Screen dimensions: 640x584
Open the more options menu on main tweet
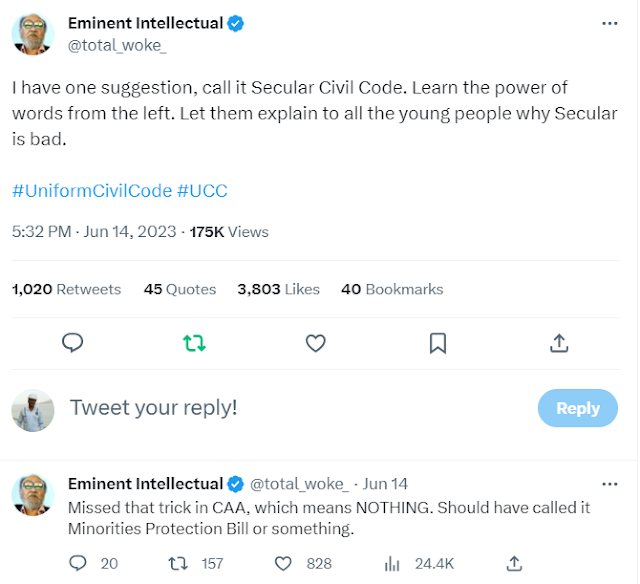point(609,22)
